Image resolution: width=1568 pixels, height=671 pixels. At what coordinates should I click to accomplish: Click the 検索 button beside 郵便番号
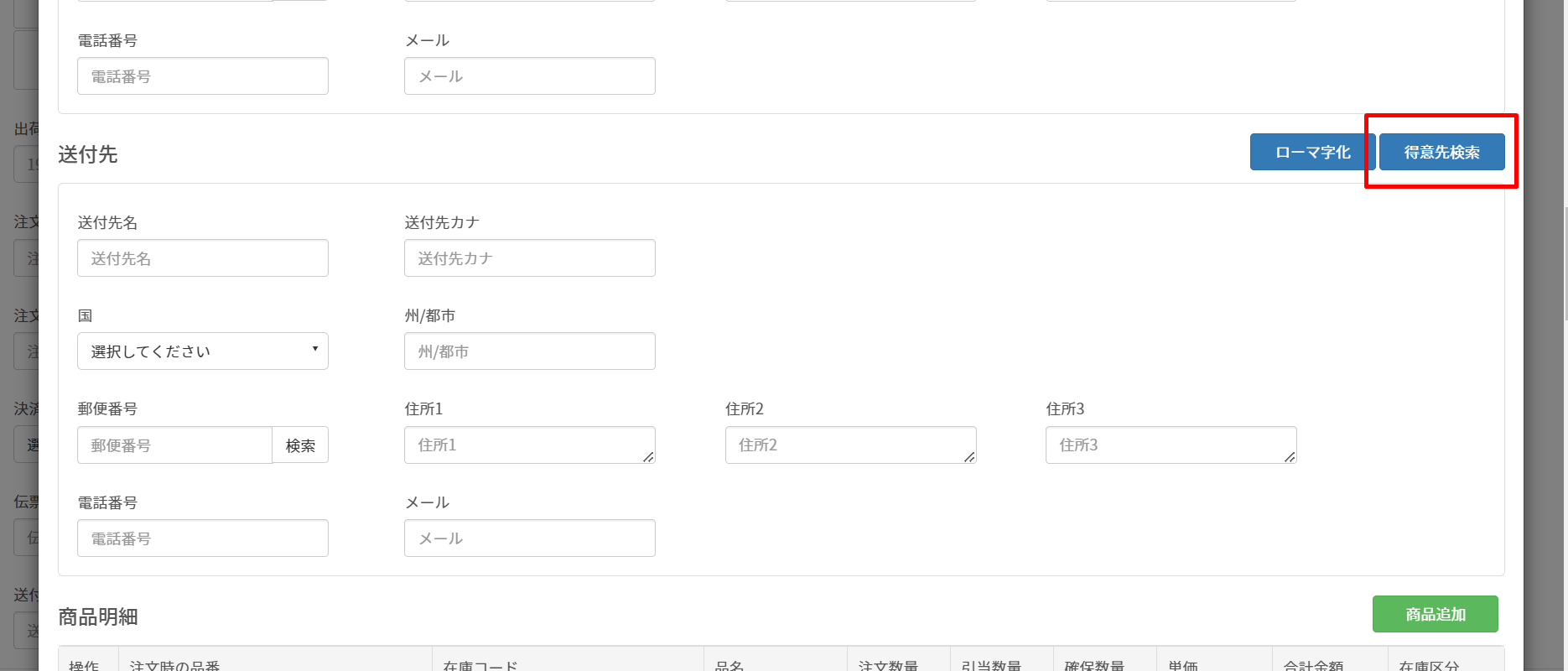(x=300, y=445)
